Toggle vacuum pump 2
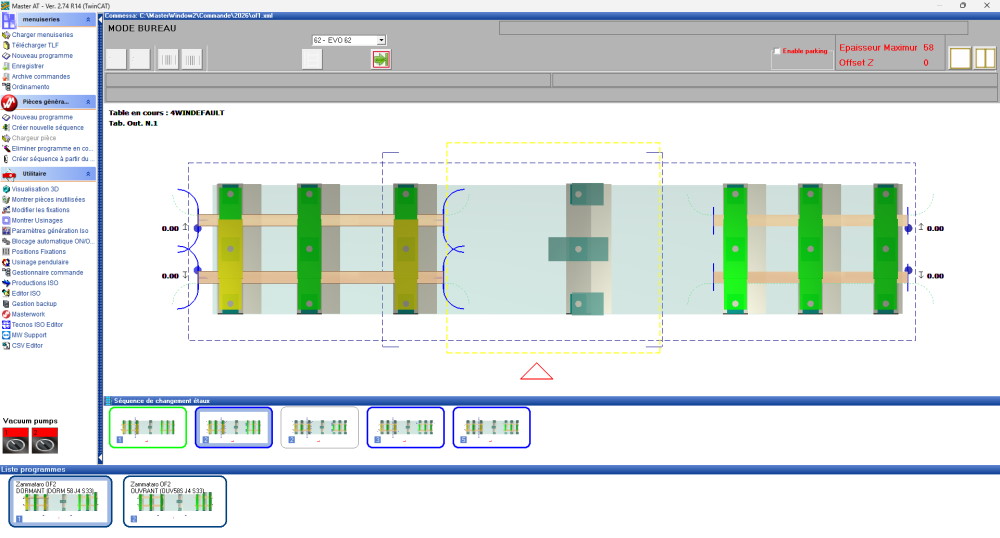 coord(45,440)
